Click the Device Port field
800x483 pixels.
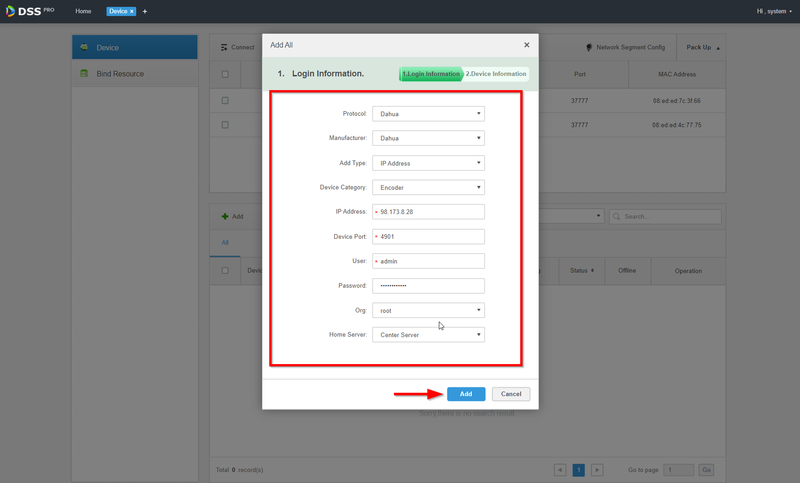[428, 237]
